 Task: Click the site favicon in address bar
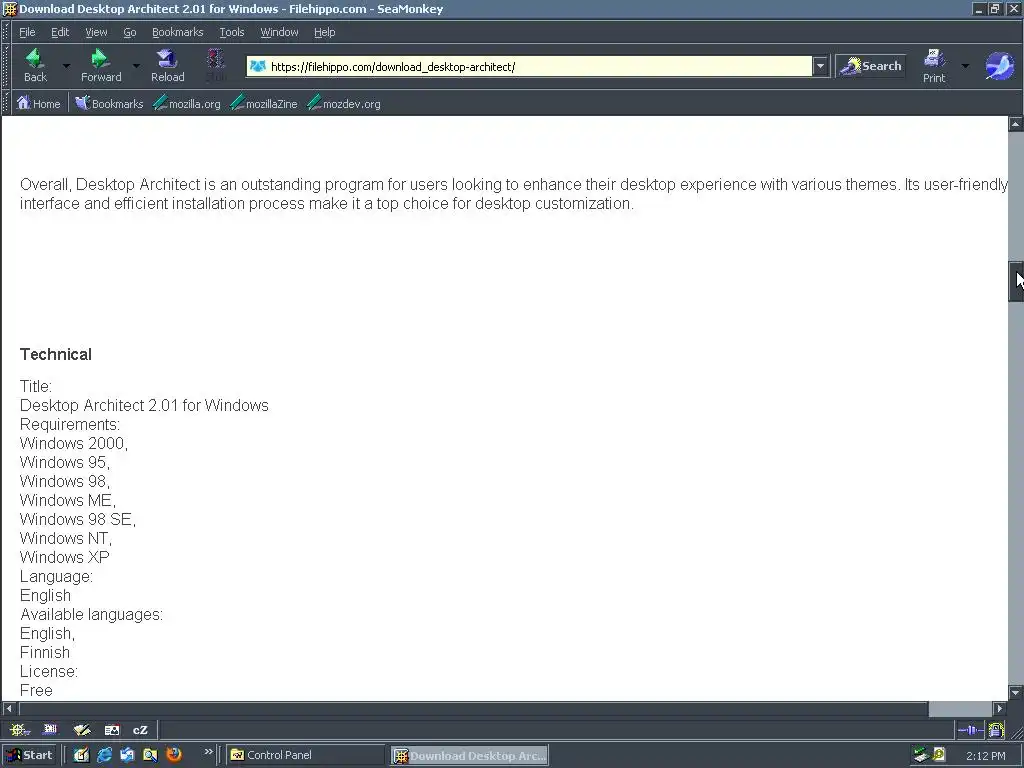[x=258, y=66]
